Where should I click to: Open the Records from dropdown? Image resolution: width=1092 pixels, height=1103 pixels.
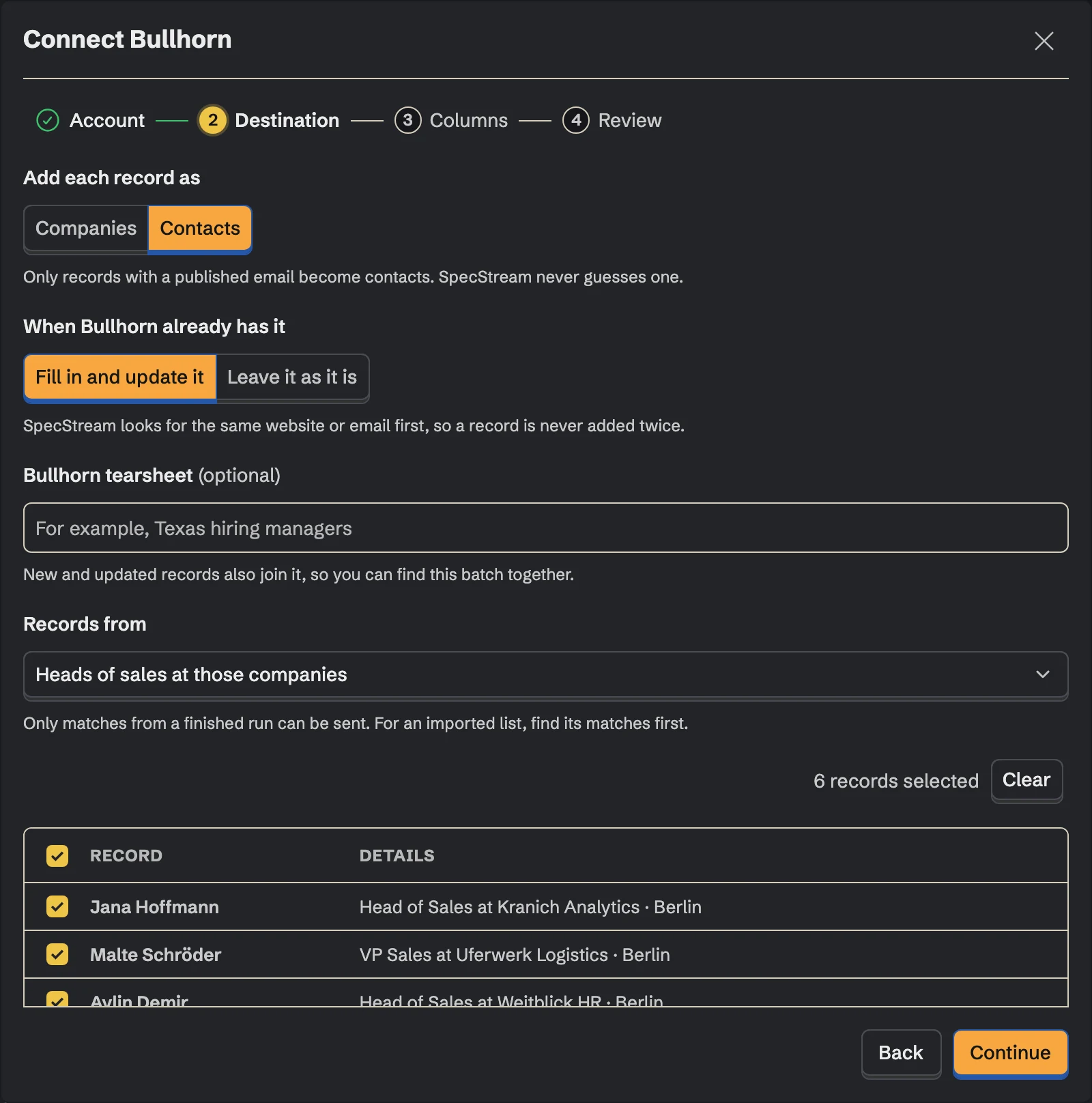546,675
